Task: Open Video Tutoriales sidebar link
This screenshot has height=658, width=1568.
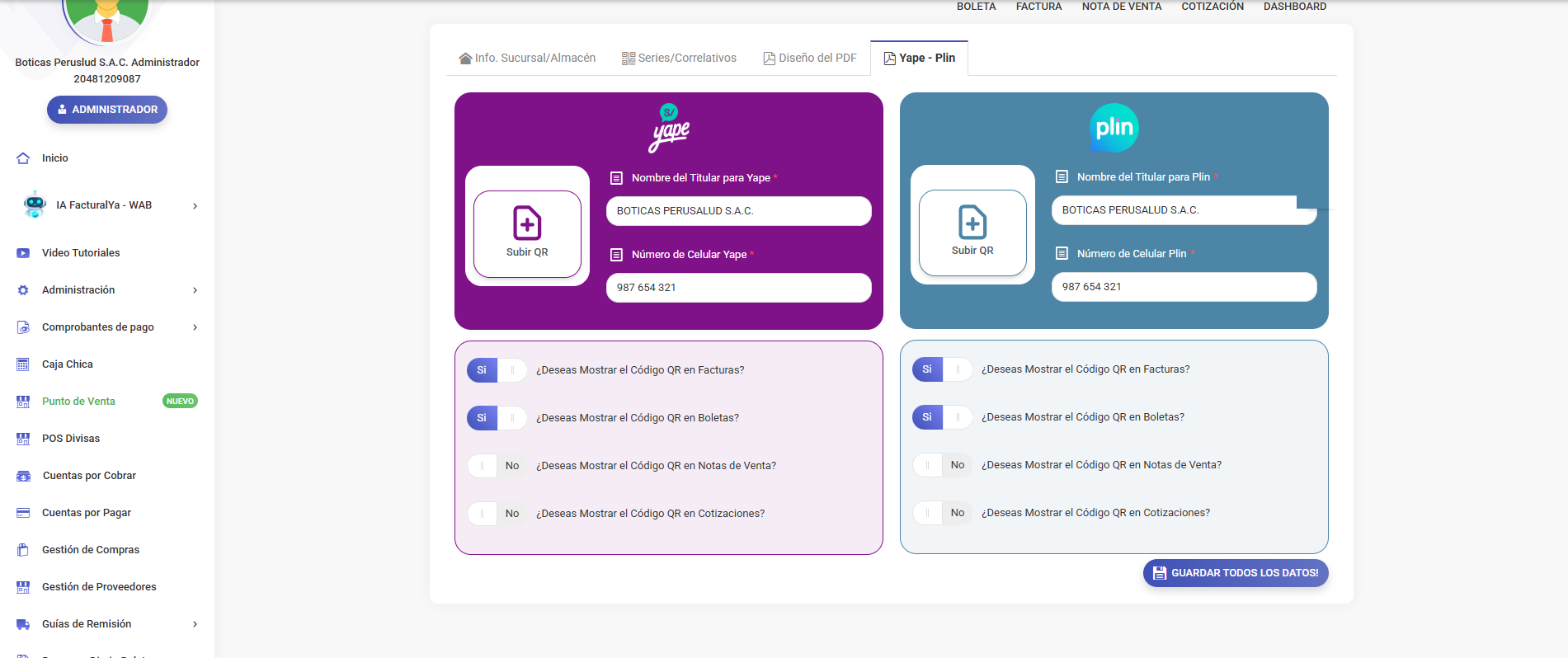Action: pos(81,253)
